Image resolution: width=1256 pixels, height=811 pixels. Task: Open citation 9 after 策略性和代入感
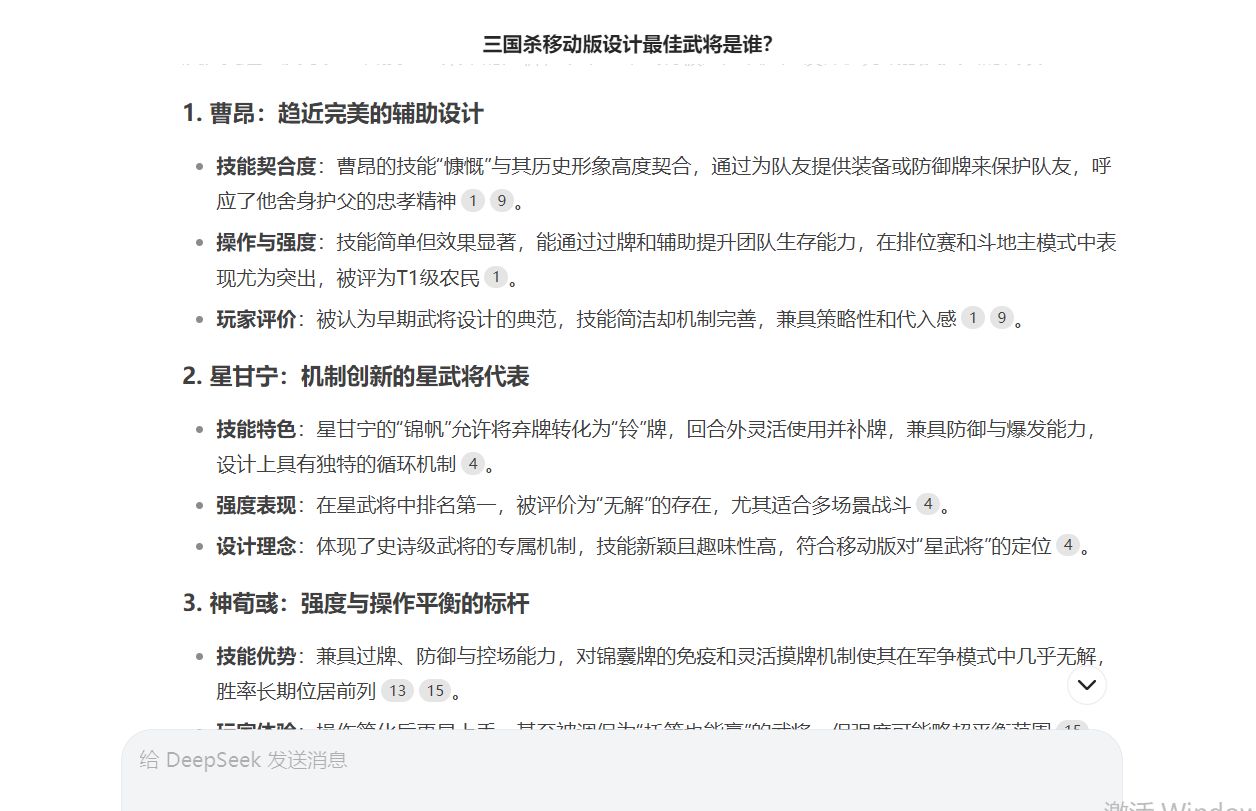[1001, 318]
